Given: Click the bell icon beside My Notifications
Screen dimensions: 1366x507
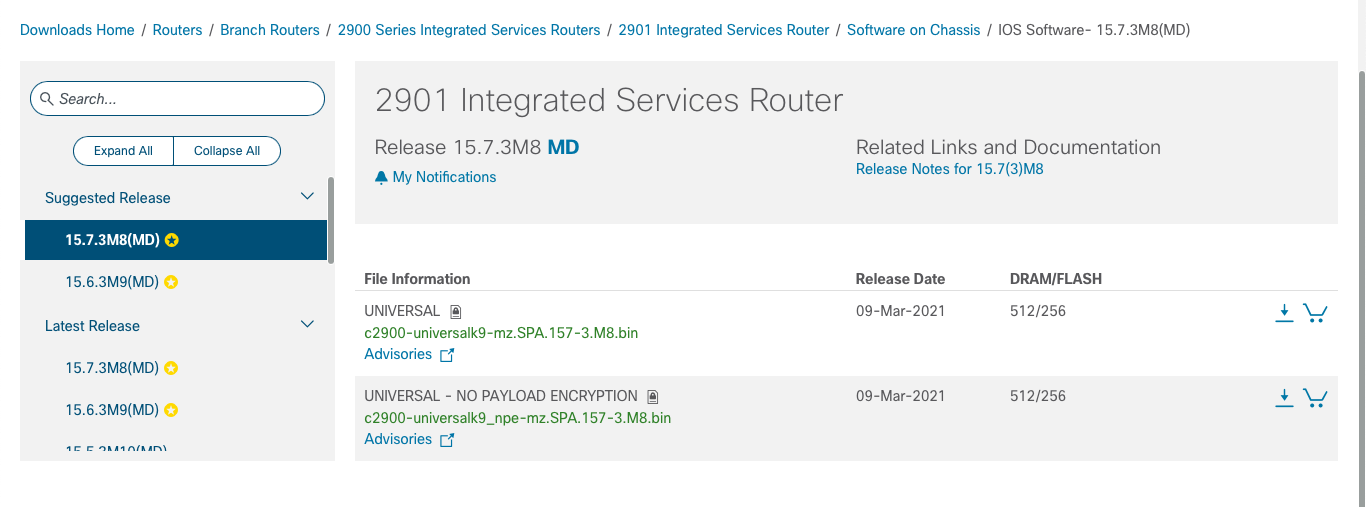Looking at the screenshot, I should click(x=381, y=177).
